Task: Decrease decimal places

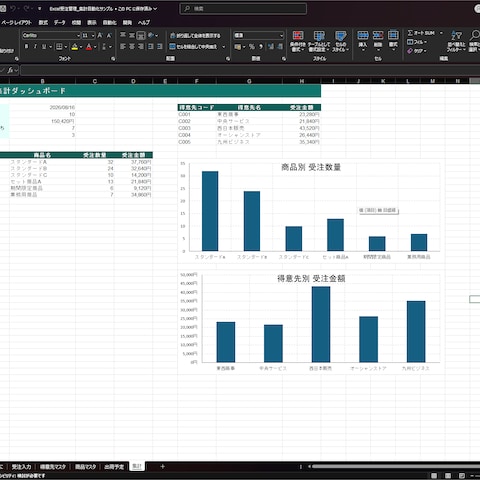Action: (x=280, y=47)
